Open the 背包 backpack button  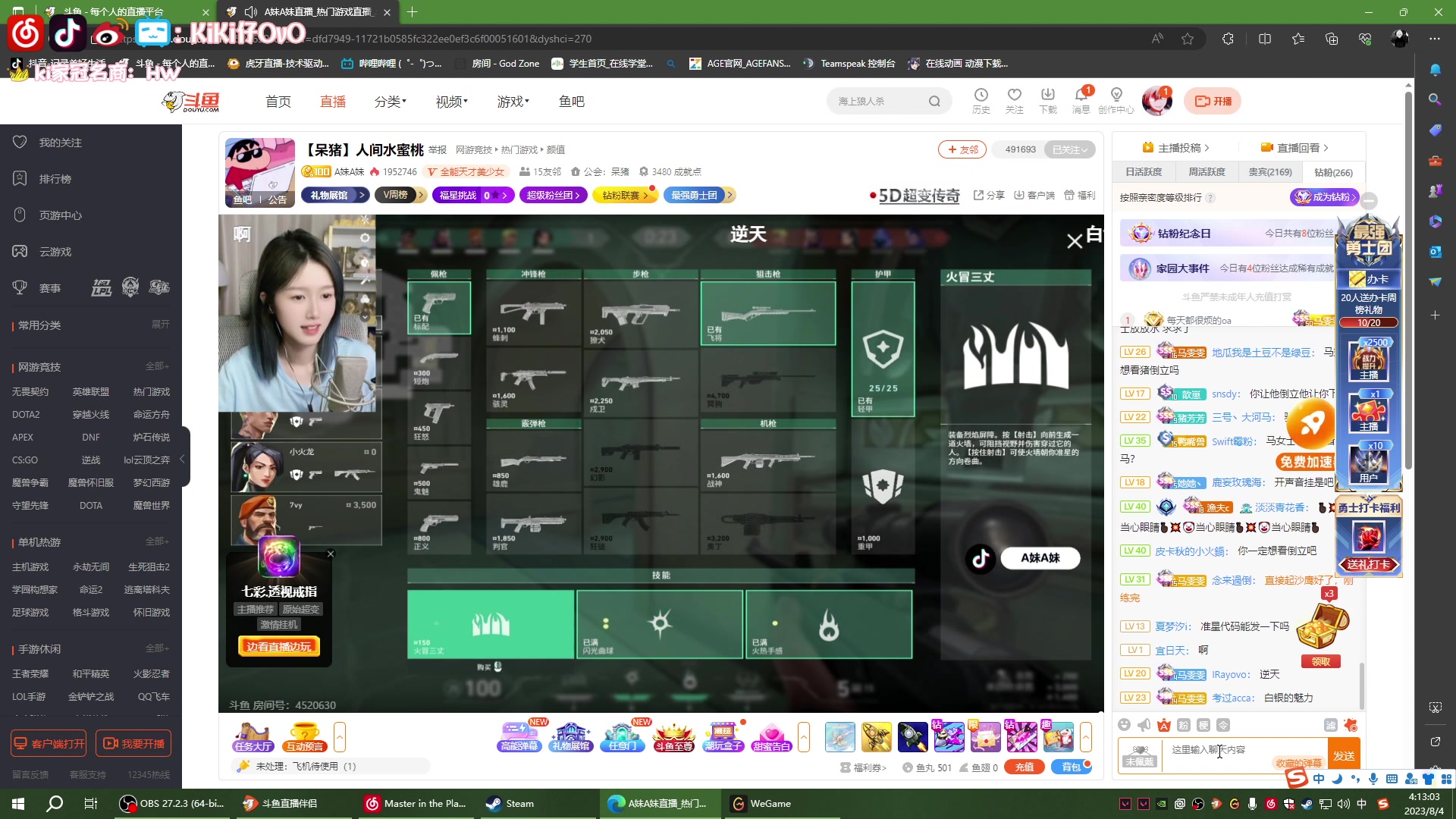click(x=1071, y=767)
